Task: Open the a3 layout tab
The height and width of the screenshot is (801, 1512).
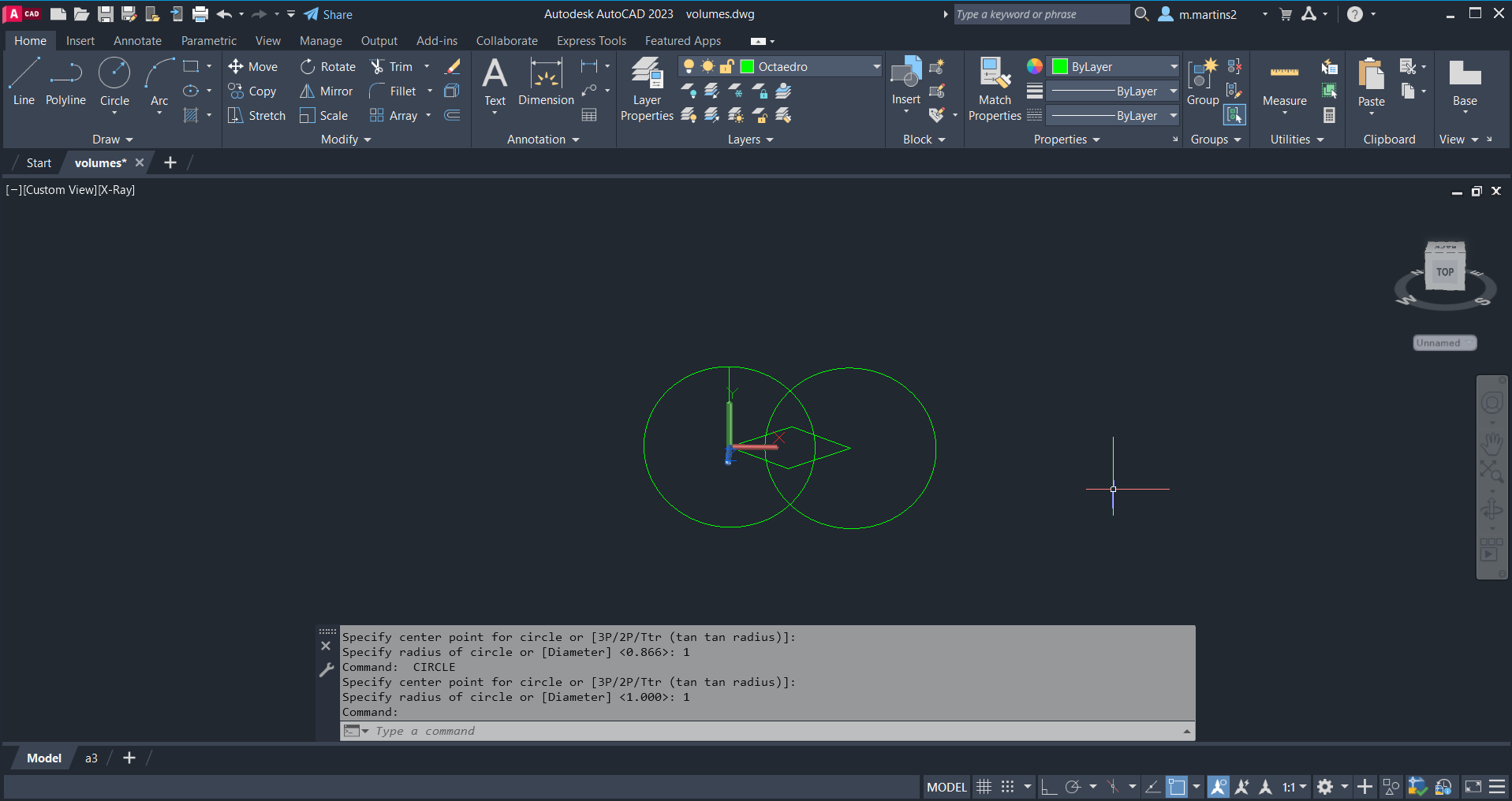Action: (x=91, y=758)
